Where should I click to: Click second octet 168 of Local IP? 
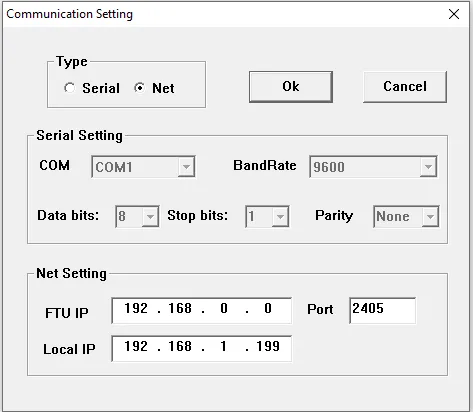tap(180, 346)
